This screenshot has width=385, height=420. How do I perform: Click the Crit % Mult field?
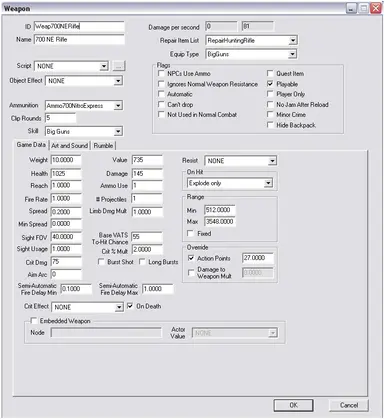(147, 250)
